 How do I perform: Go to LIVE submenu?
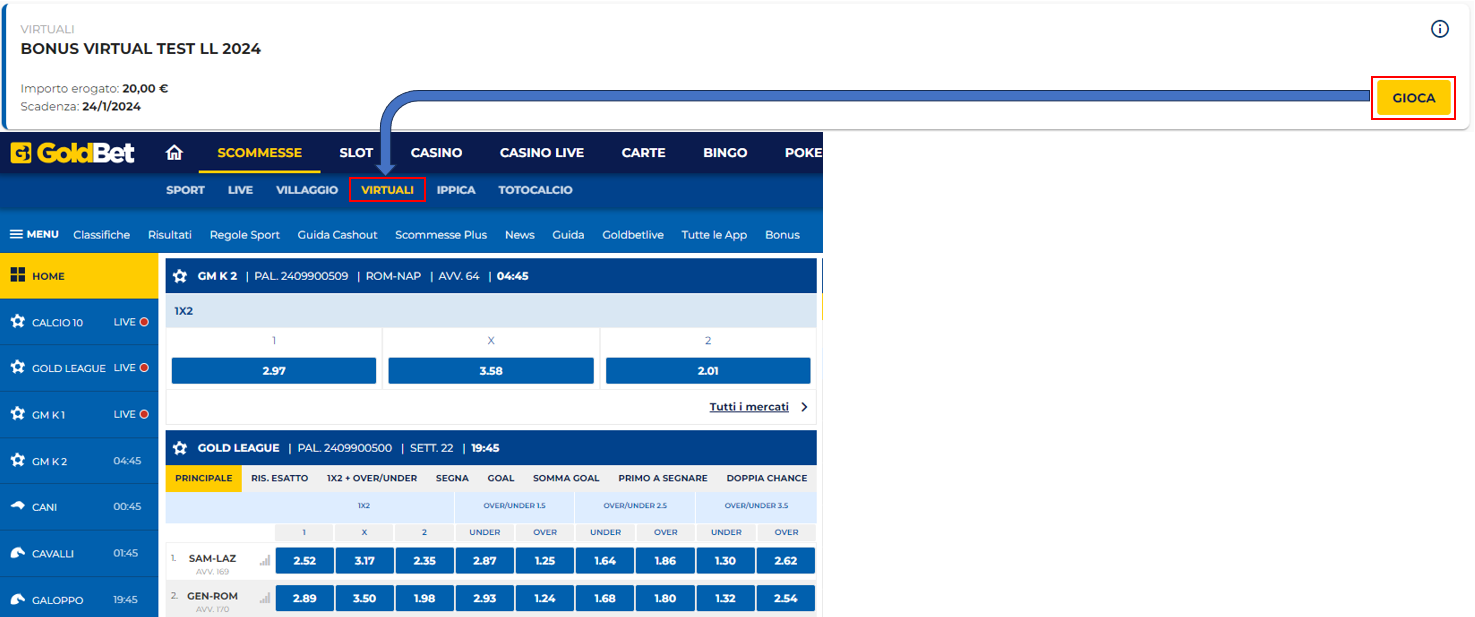[241, 190]
